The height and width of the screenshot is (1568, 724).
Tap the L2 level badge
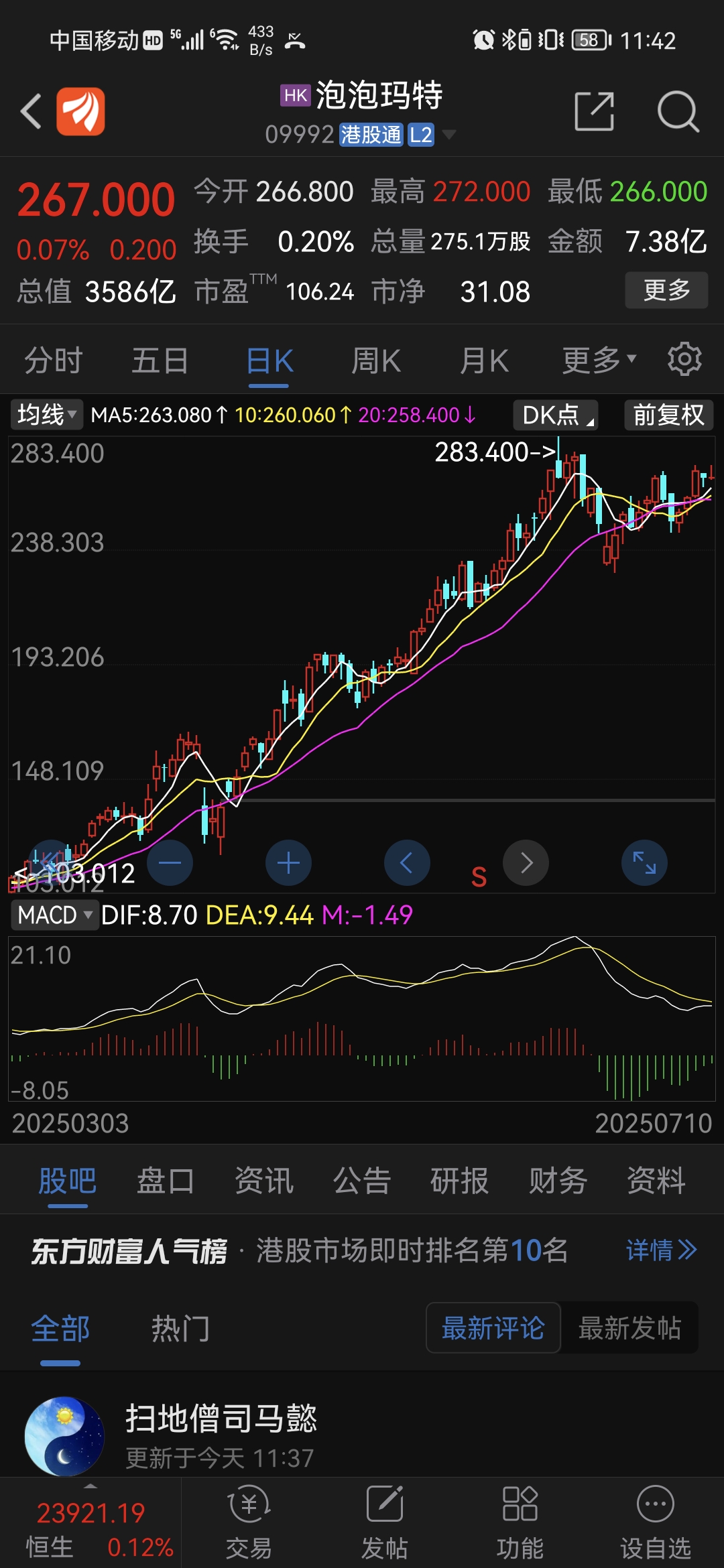click(421, 135)
